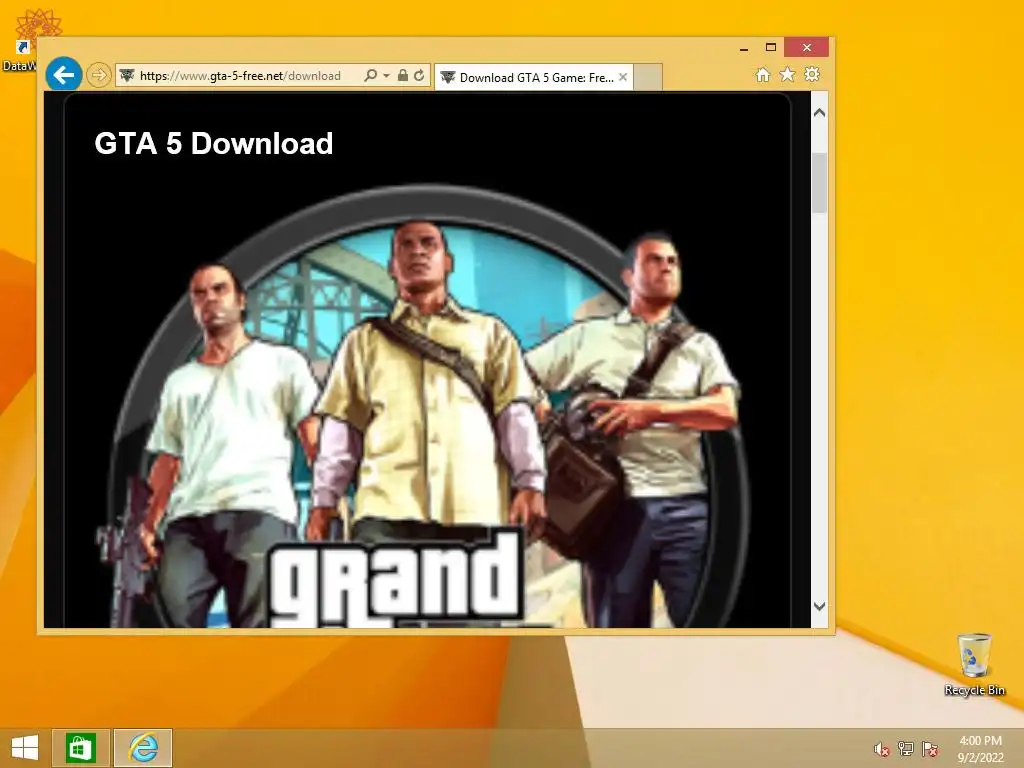Viewport: 1024px width, 768px height.
Task: Click the GTA 5 Download heading
Action: 214,144
